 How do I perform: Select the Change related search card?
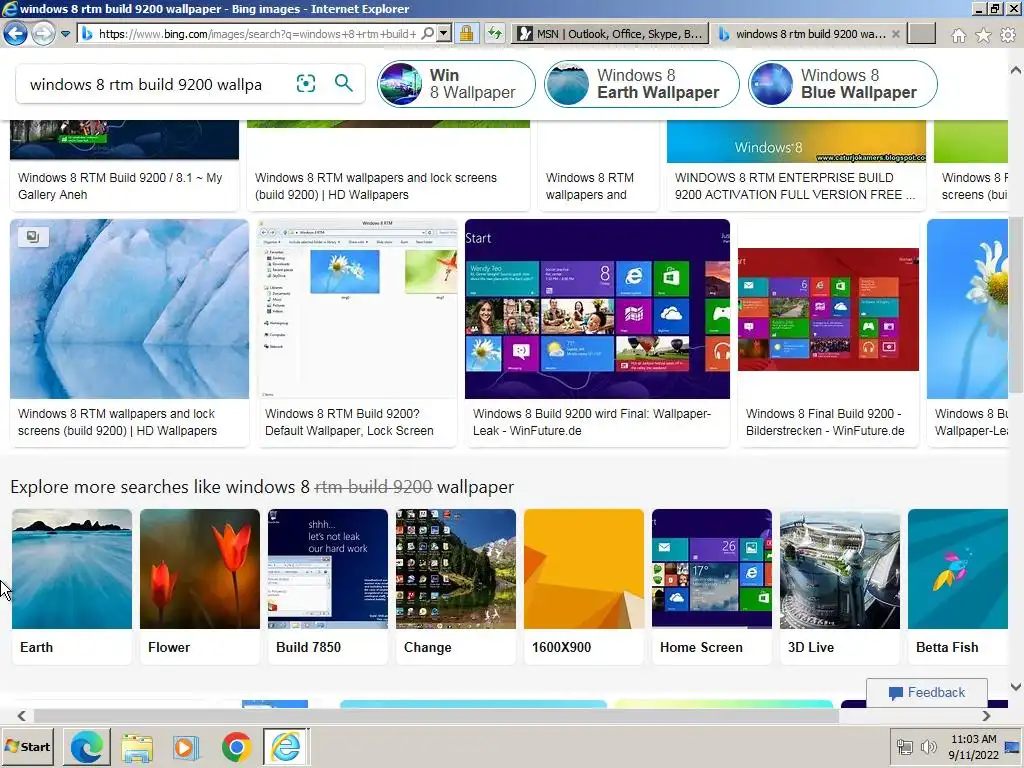(456, 586)
